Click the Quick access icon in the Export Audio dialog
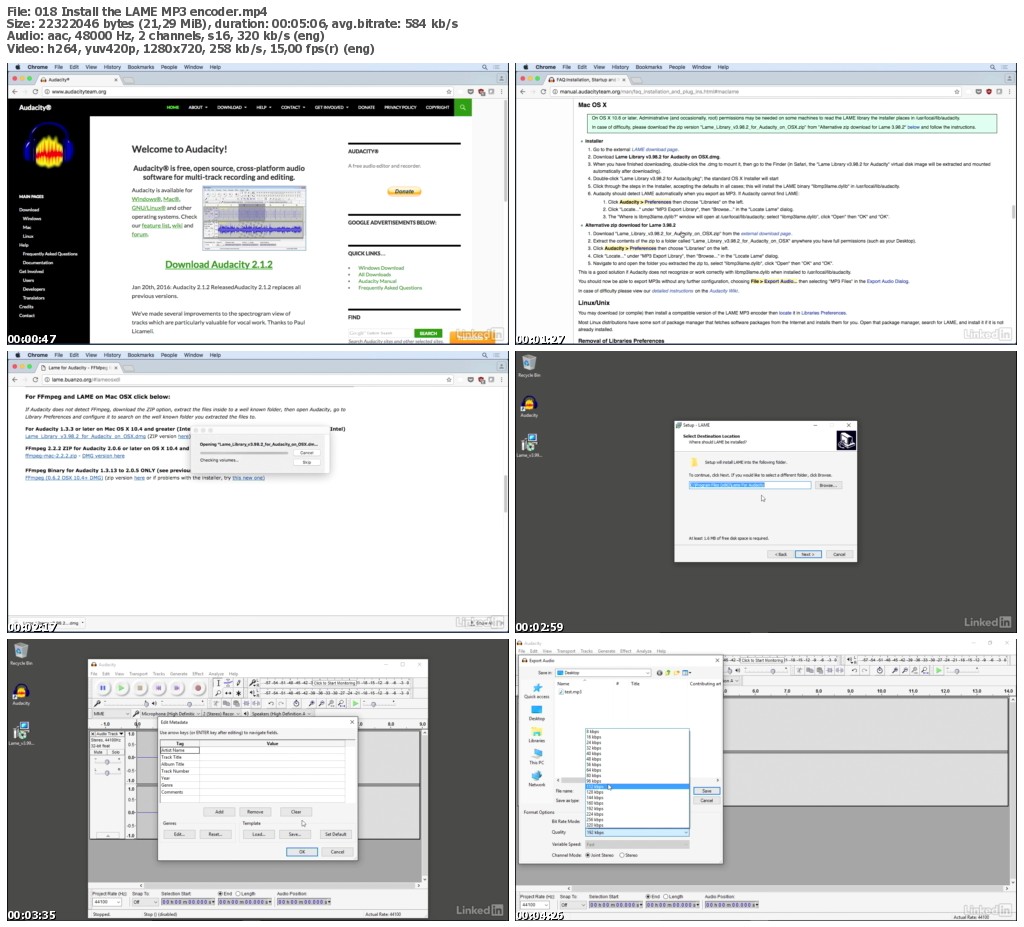The width and height of the screenshot is (1024, 927). (537, 688)
